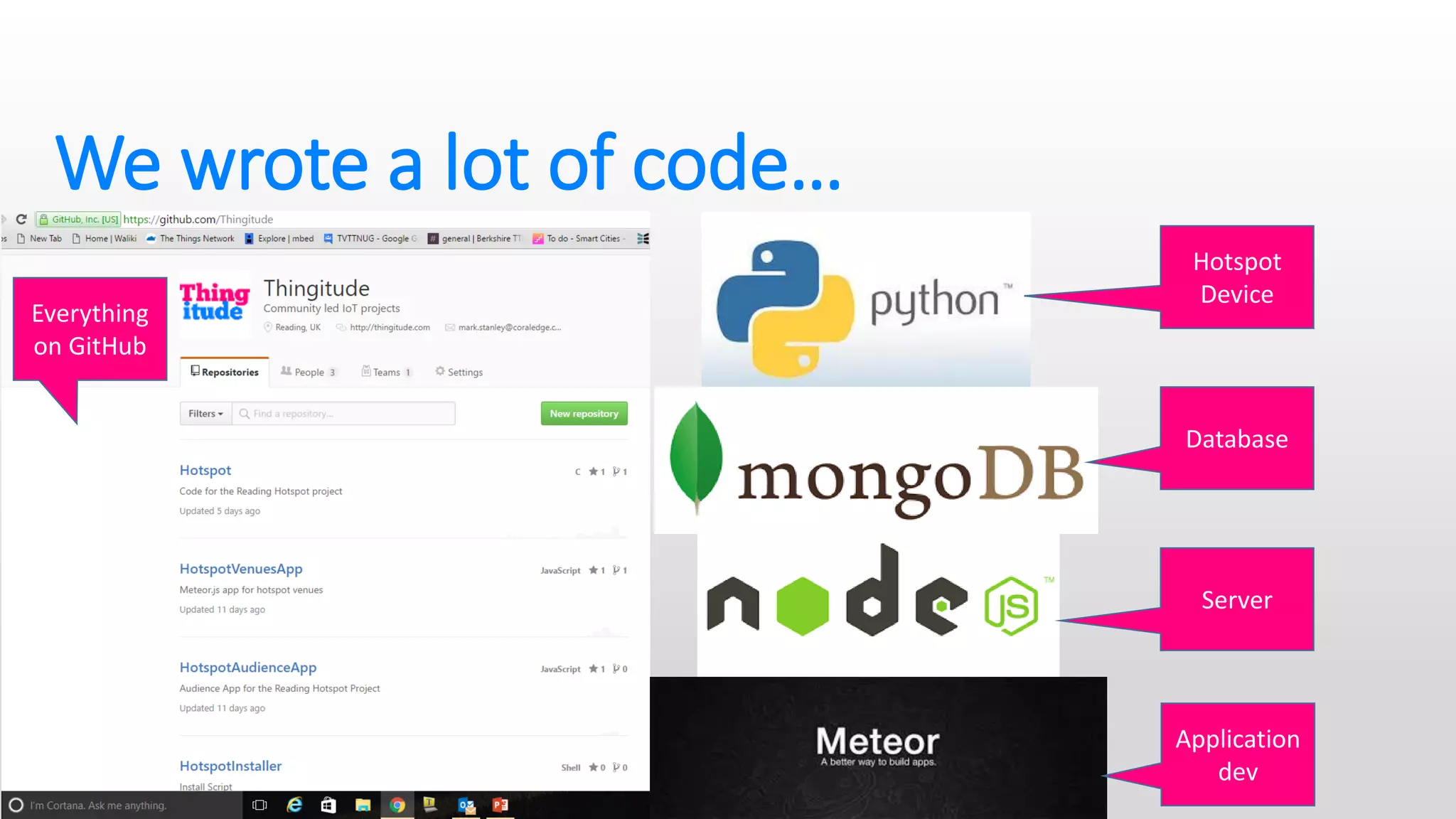
Task: Click the JavaScript label on HotspotVenuesApp row
Action: 560,571
